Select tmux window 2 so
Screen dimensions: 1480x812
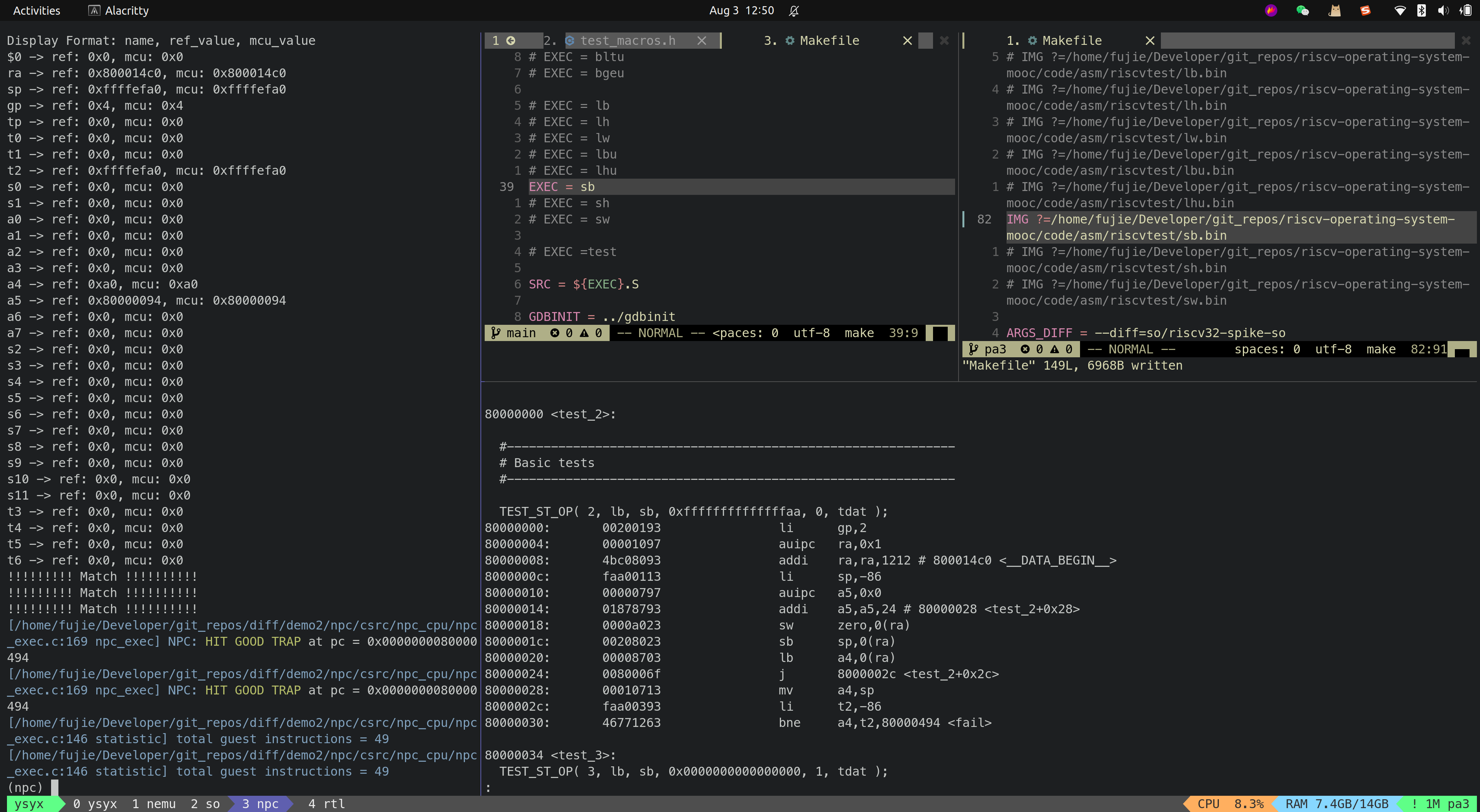click(205, 804)
